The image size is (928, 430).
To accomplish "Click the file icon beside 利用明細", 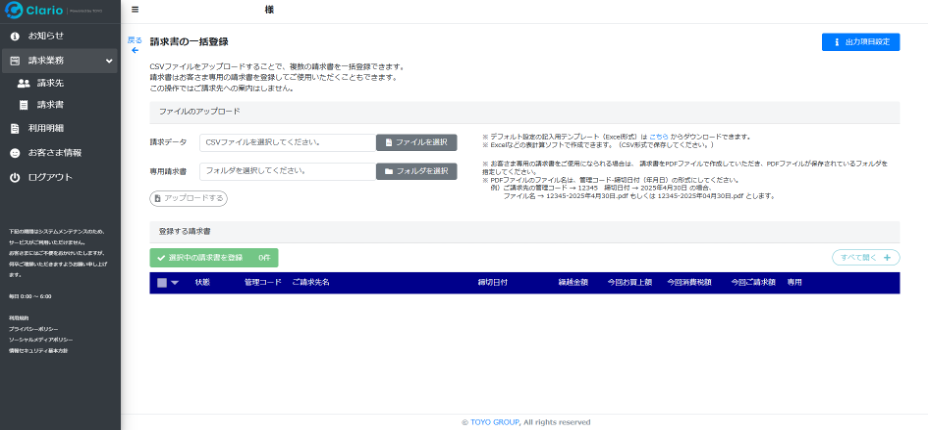I will coord(15,128).
